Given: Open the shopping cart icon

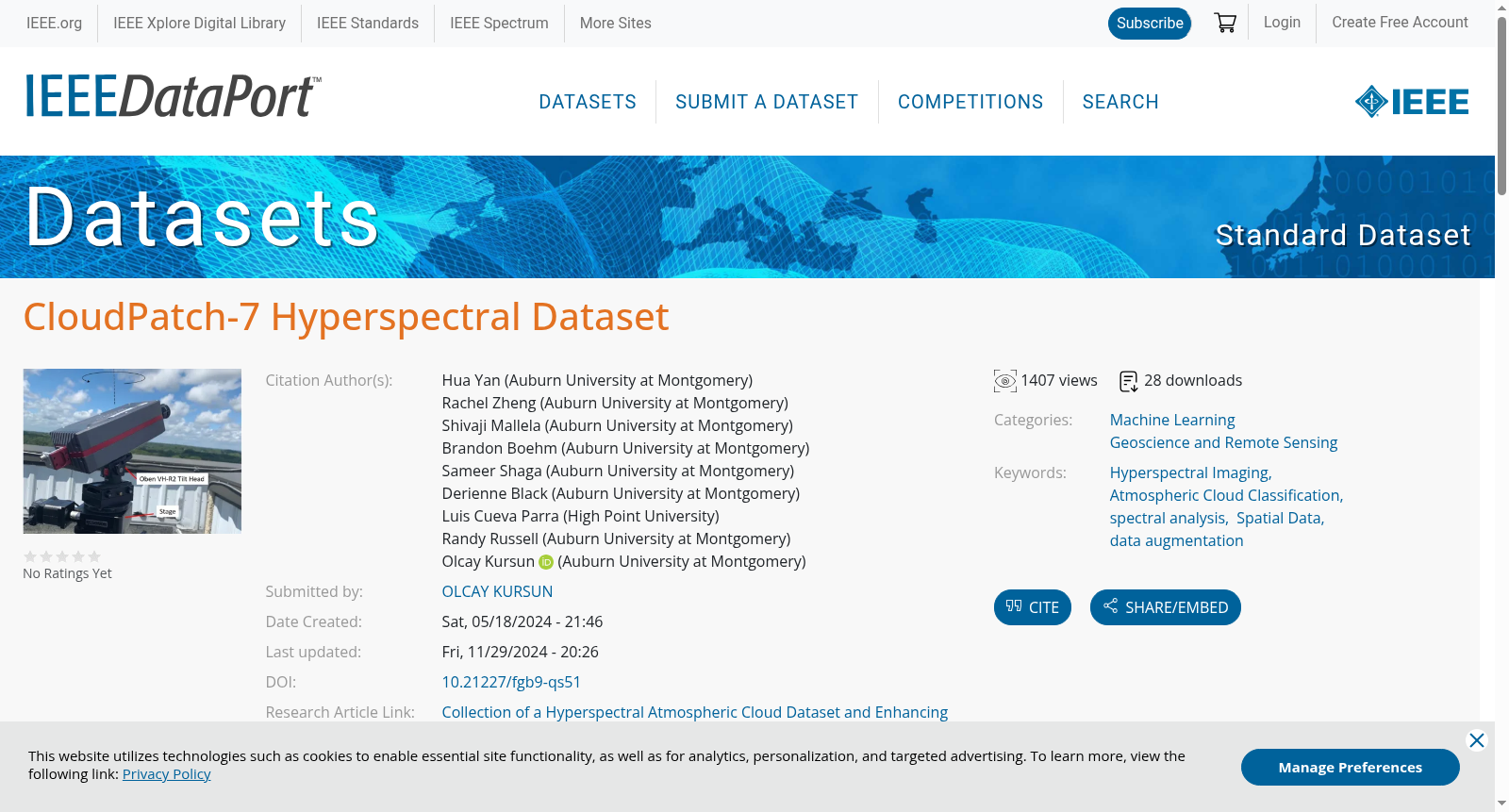Looking at the screenshot, I should (1225, 23).
